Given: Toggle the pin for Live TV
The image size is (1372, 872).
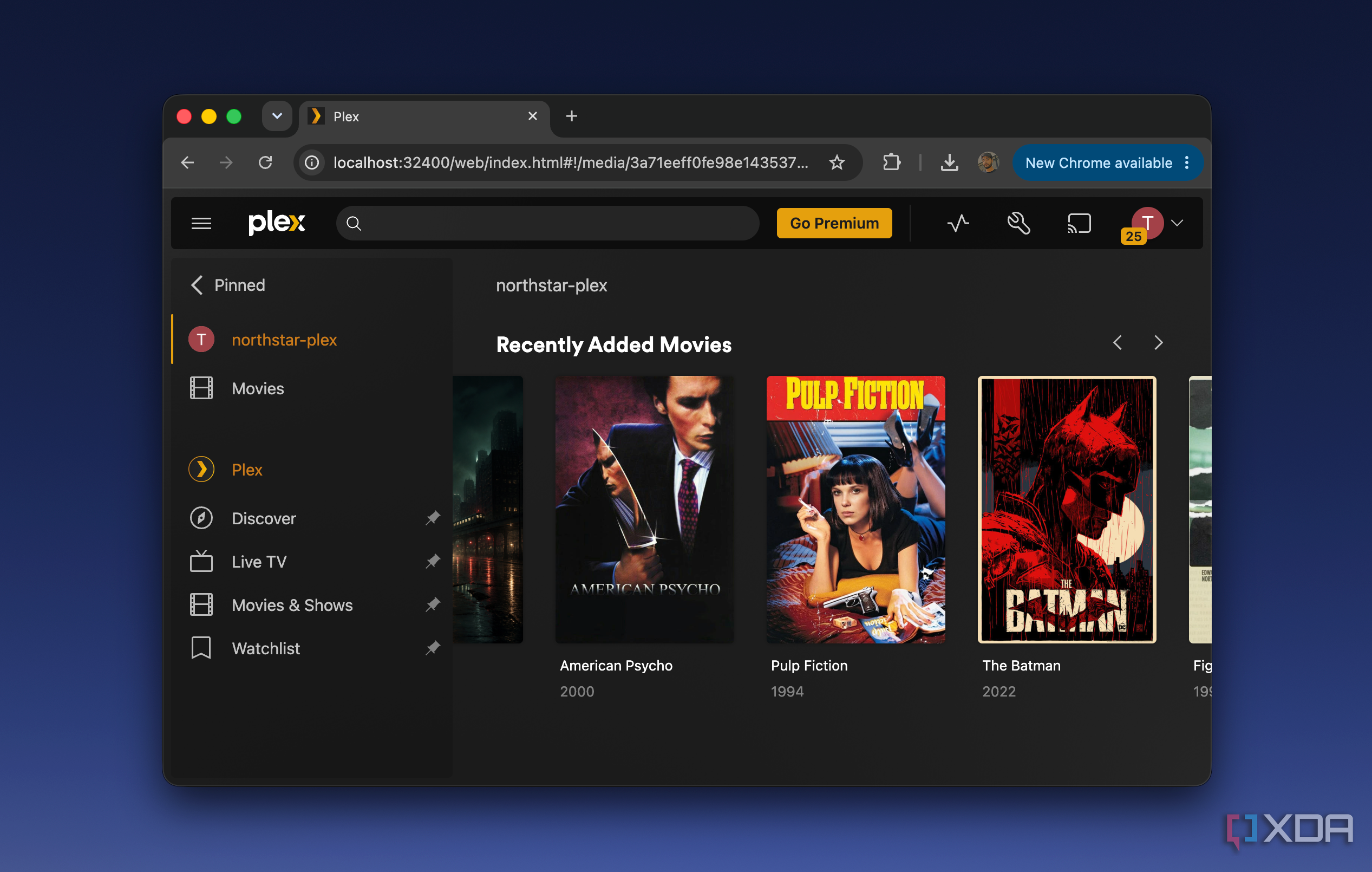Looking at the screenshot, I should (433, 561).
